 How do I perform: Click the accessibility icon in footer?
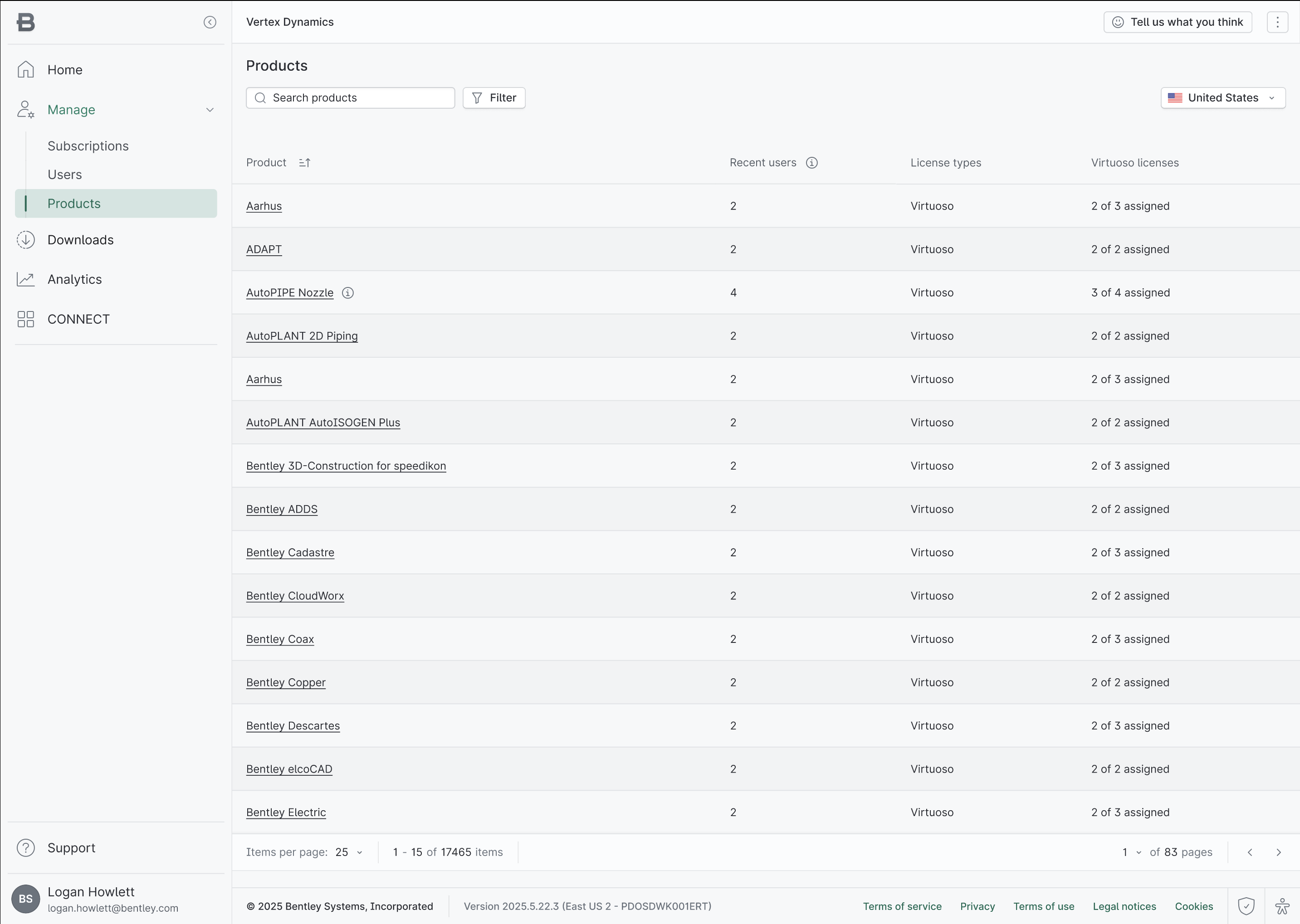coord(1282,906)
